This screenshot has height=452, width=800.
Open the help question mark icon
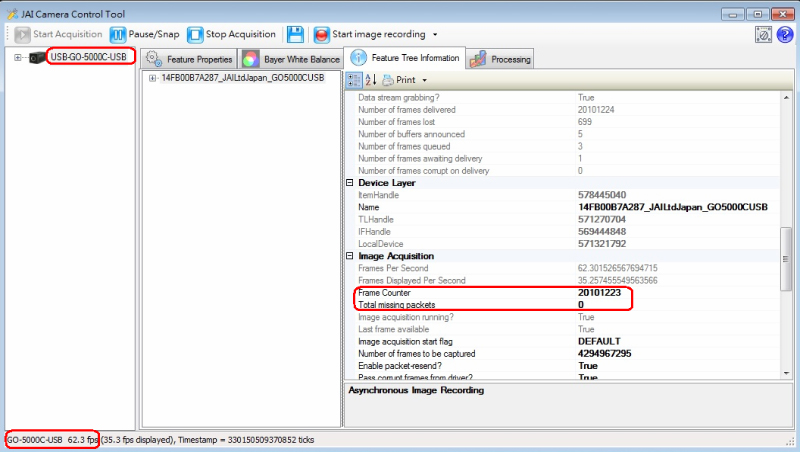783,34
